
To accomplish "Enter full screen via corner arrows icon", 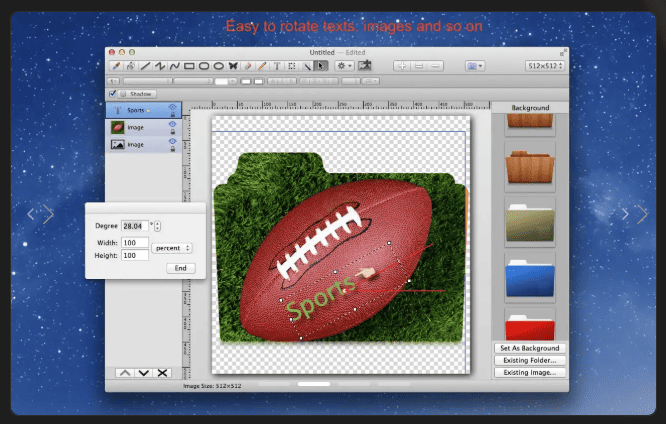I will pyautogui.click(x=562, y=53).
